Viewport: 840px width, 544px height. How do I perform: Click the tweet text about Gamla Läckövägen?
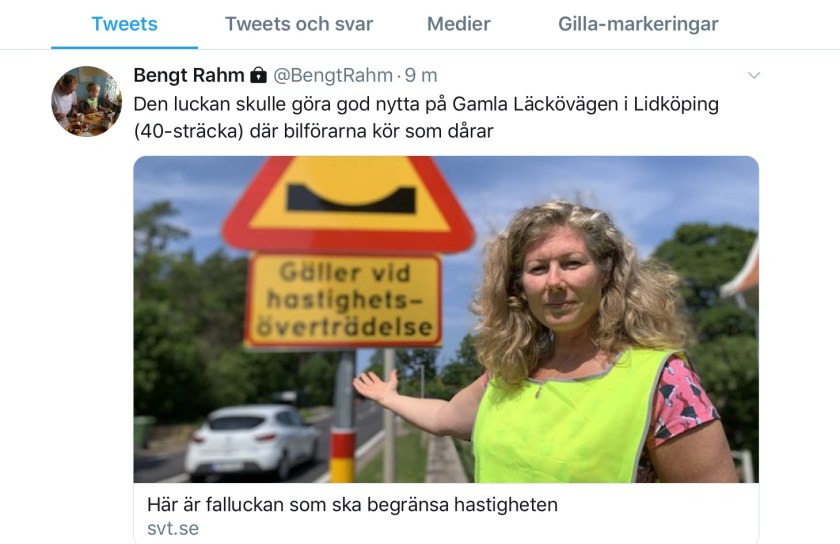(x=426, y=117)
